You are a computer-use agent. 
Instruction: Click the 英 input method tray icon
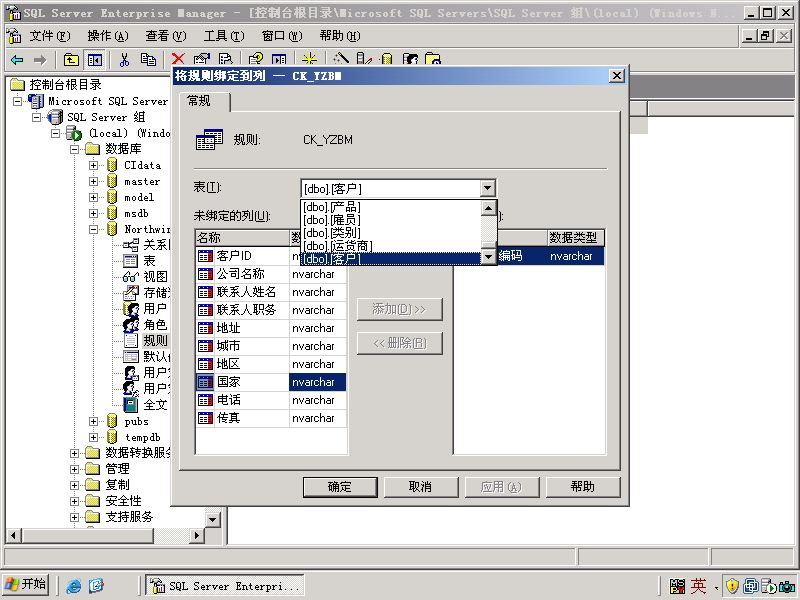[x=698, y=586]
